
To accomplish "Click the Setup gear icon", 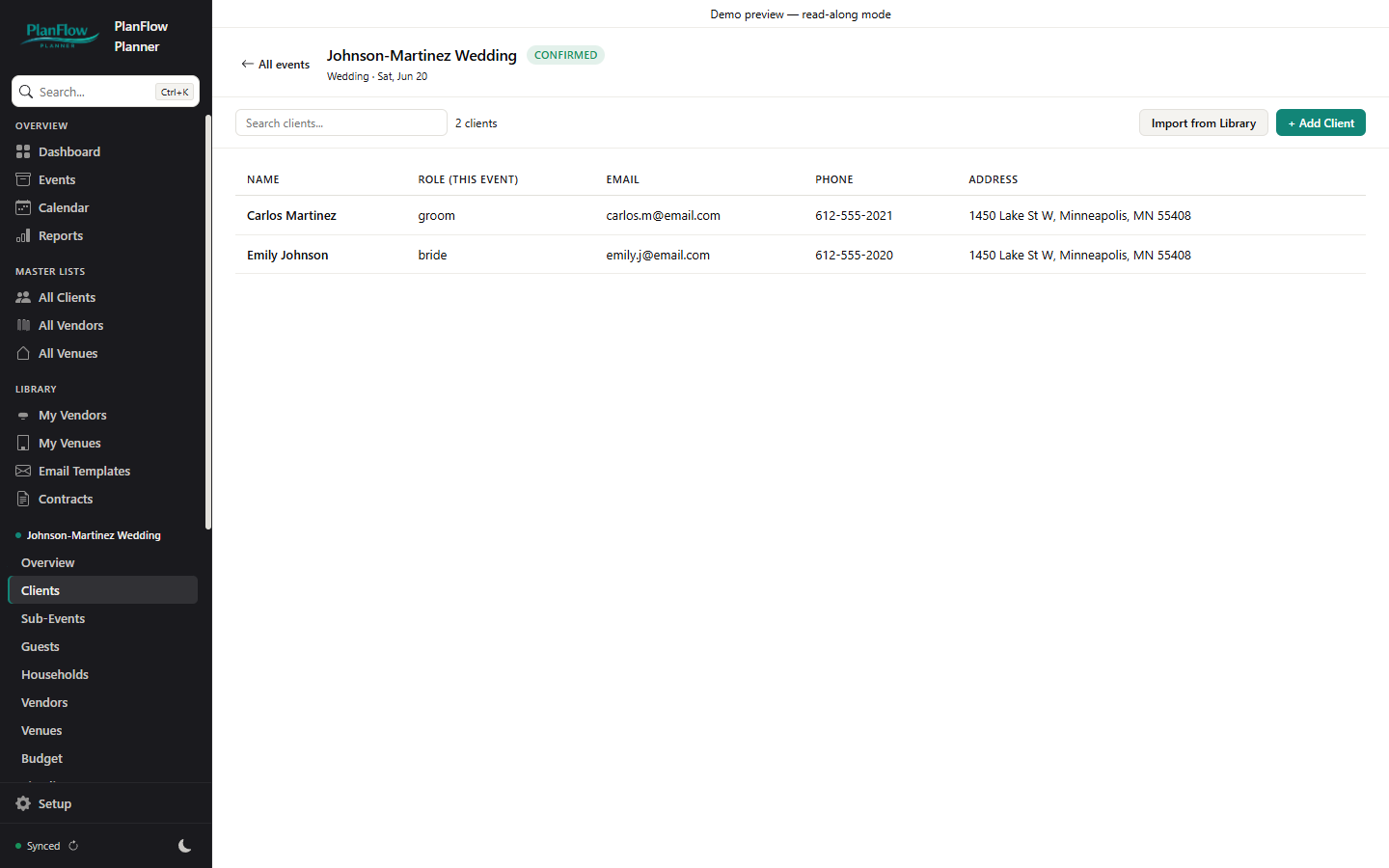I will [x=23, y=803].
